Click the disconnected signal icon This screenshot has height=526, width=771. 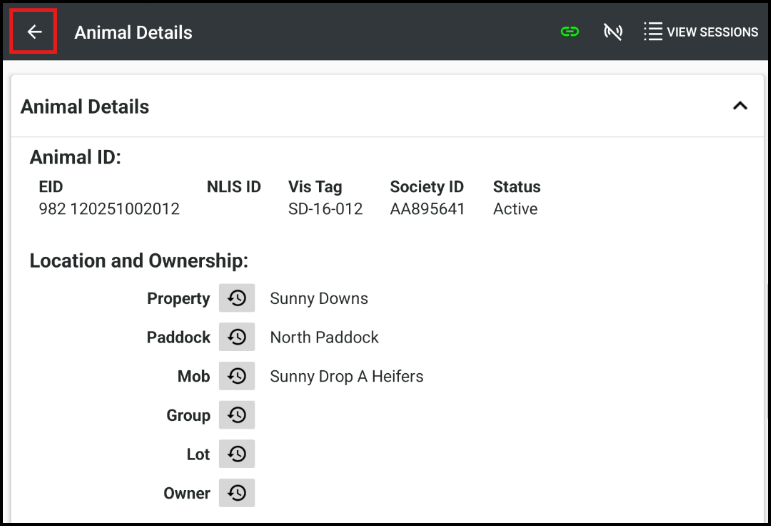tap(613, 32)
